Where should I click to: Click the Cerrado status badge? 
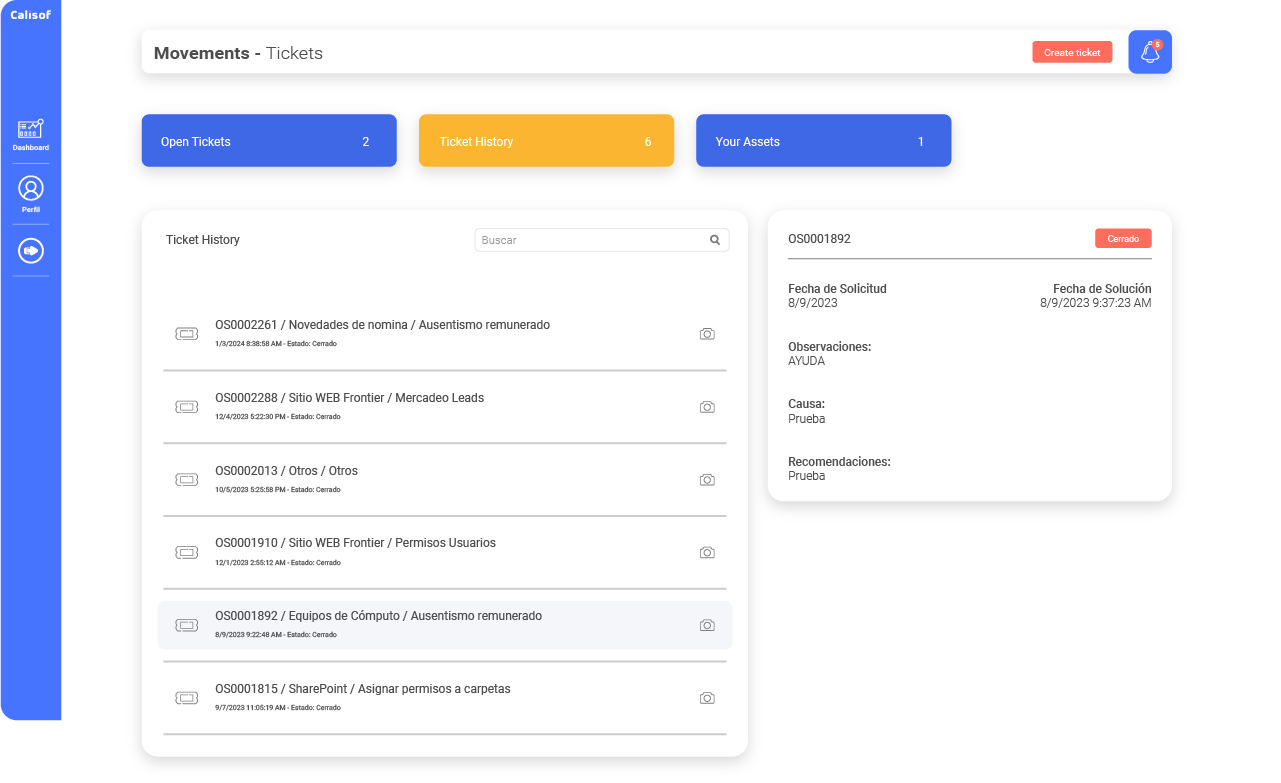tap(1123, 239)
